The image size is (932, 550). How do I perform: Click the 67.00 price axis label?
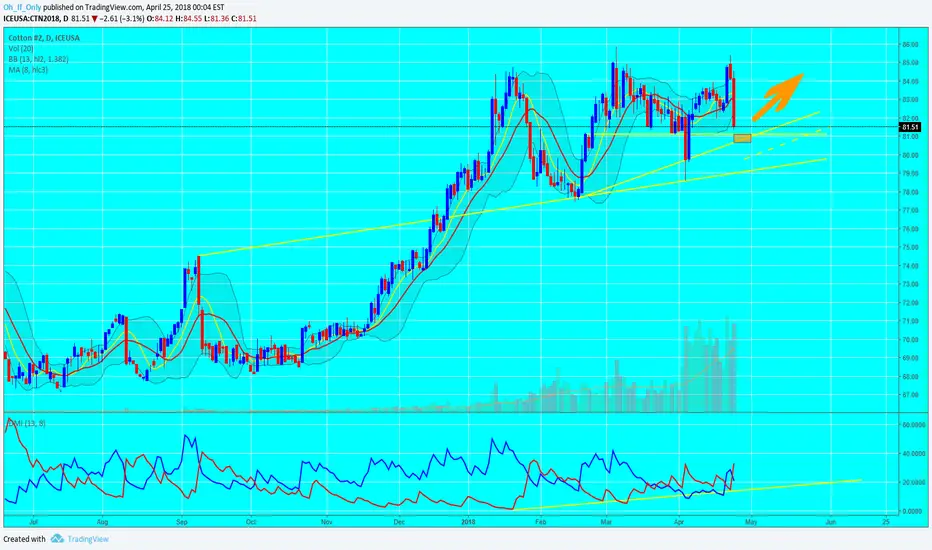tap(910, 395)
